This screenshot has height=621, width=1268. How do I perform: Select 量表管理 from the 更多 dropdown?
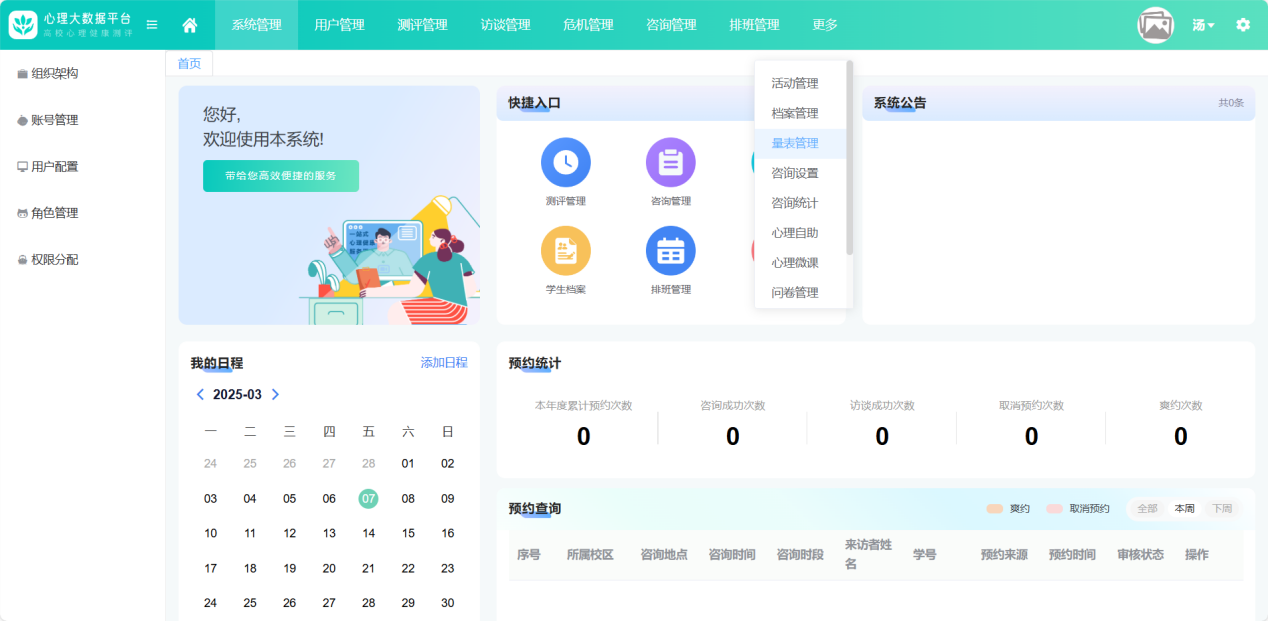(x=795, y=143)
